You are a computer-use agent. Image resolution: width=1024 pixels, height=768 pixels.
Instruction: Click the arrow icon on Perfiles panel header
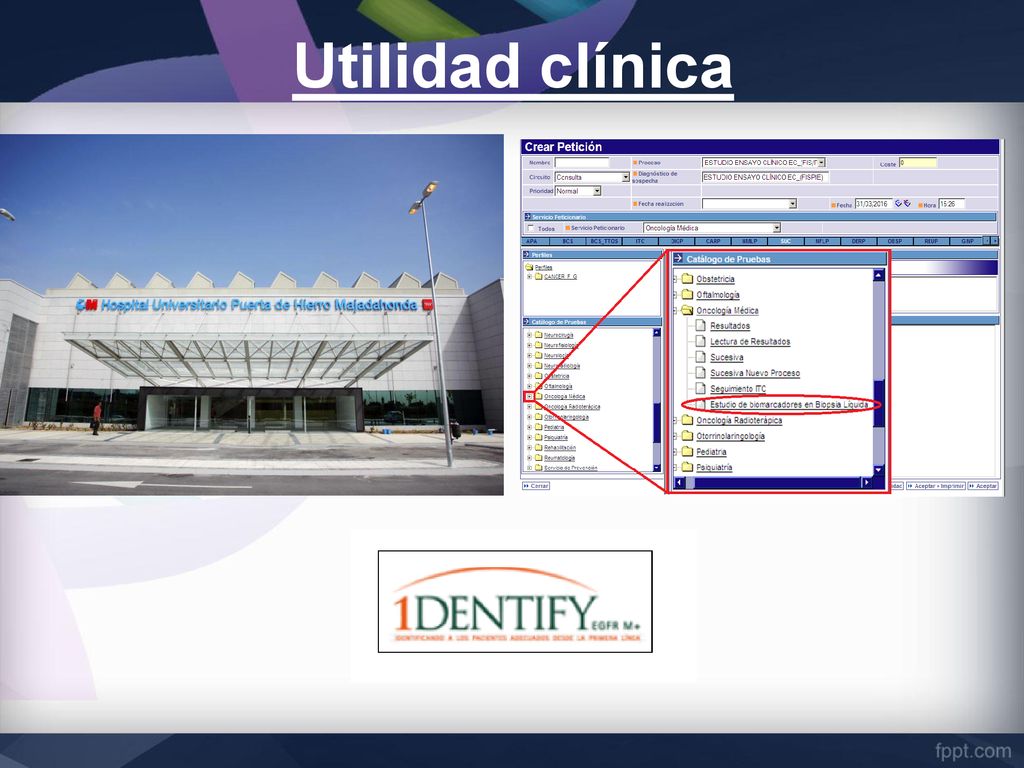point(528,255)
